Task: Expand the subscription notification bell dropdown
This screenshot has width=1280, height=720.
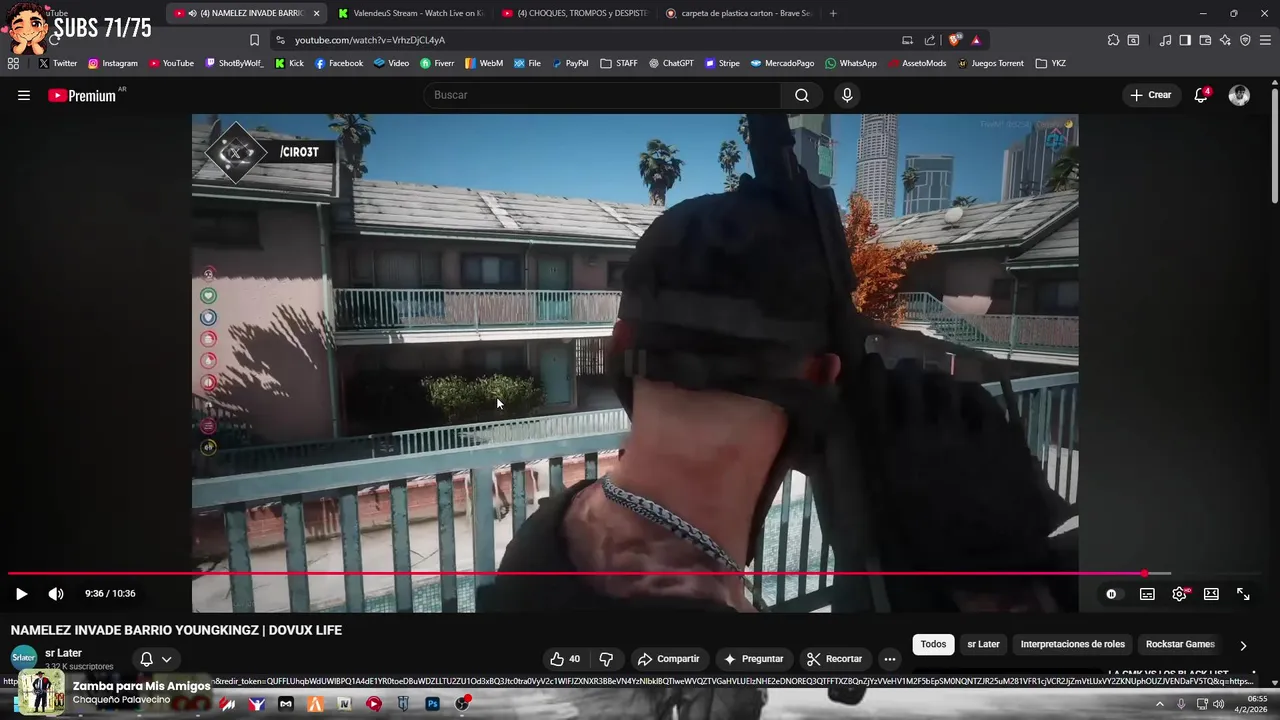Action: click(x=156, y=659)
